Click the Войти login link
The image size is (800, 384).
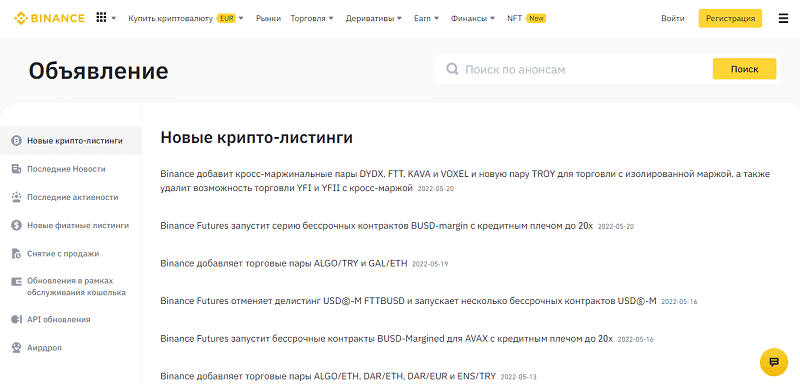click(672, 18)
